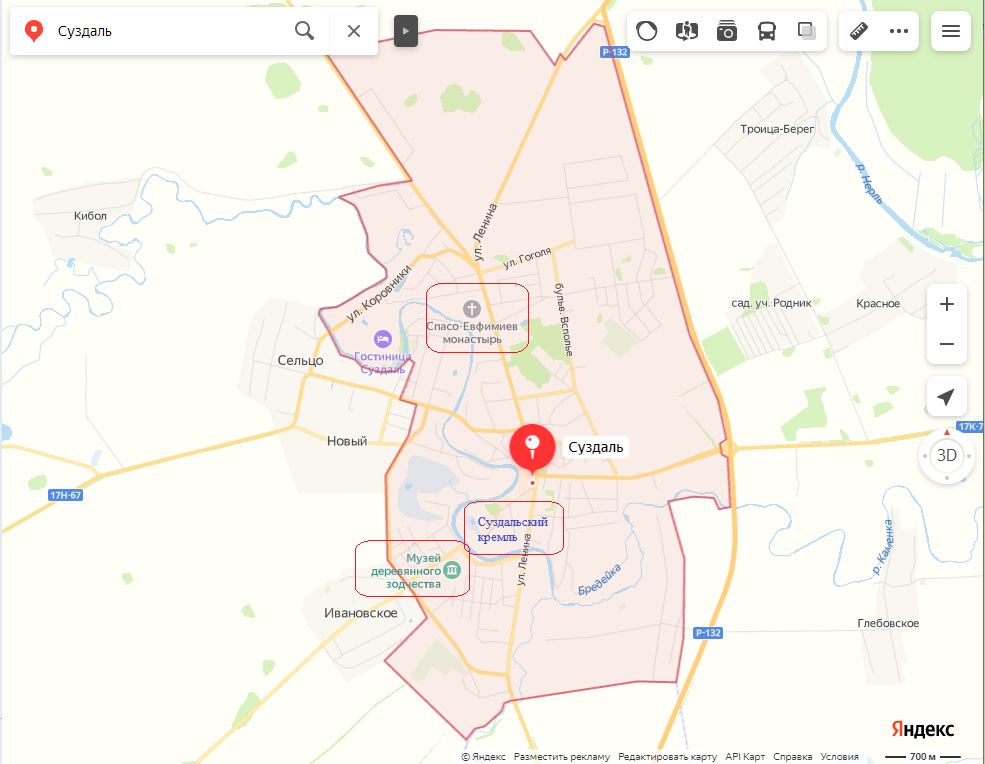Screen dimensions: 985x764
Task: Open Справка link
Action: (x=793, y=756)
